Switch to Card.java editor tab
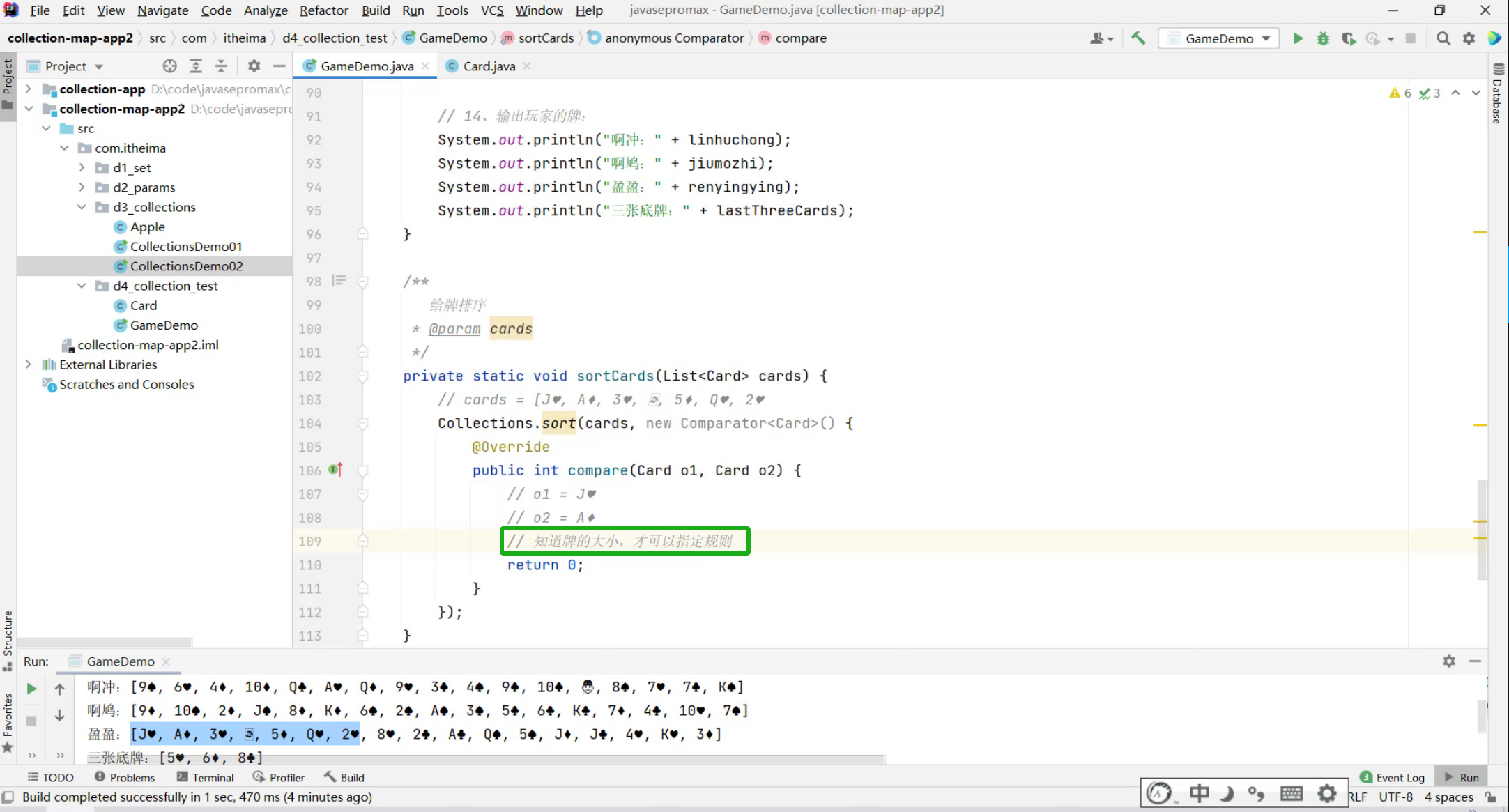The height and width of the screenshot is (812, 1509). (489, 66)
